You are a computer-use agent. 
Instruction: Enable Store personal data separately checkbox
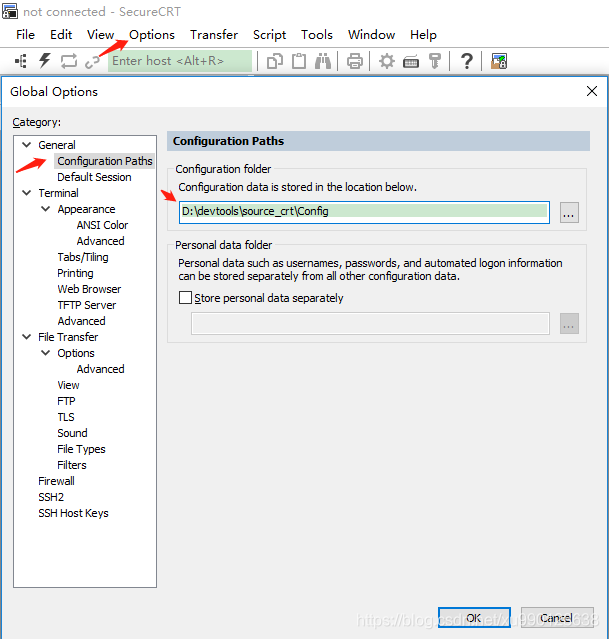click(185, 297)
